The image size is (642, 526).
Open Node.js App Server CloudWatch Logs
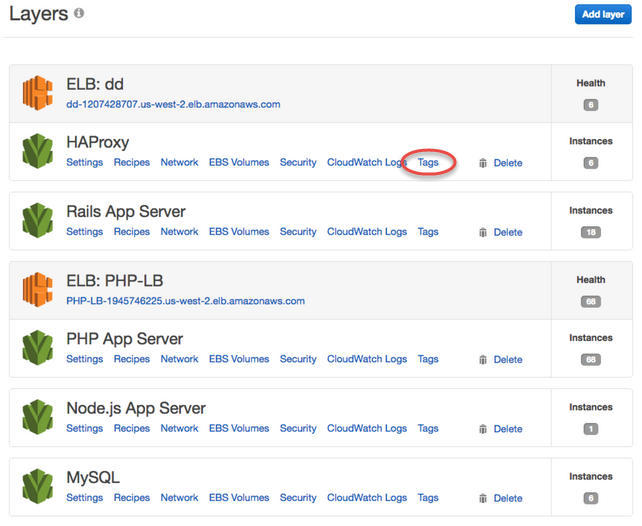367,429
